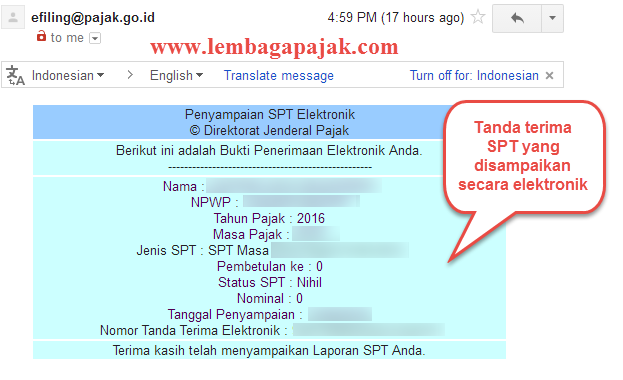Click the translate icon in the translation bar
Image resolution: width=623 pixels, height=380 pixels.
point(15,75)
